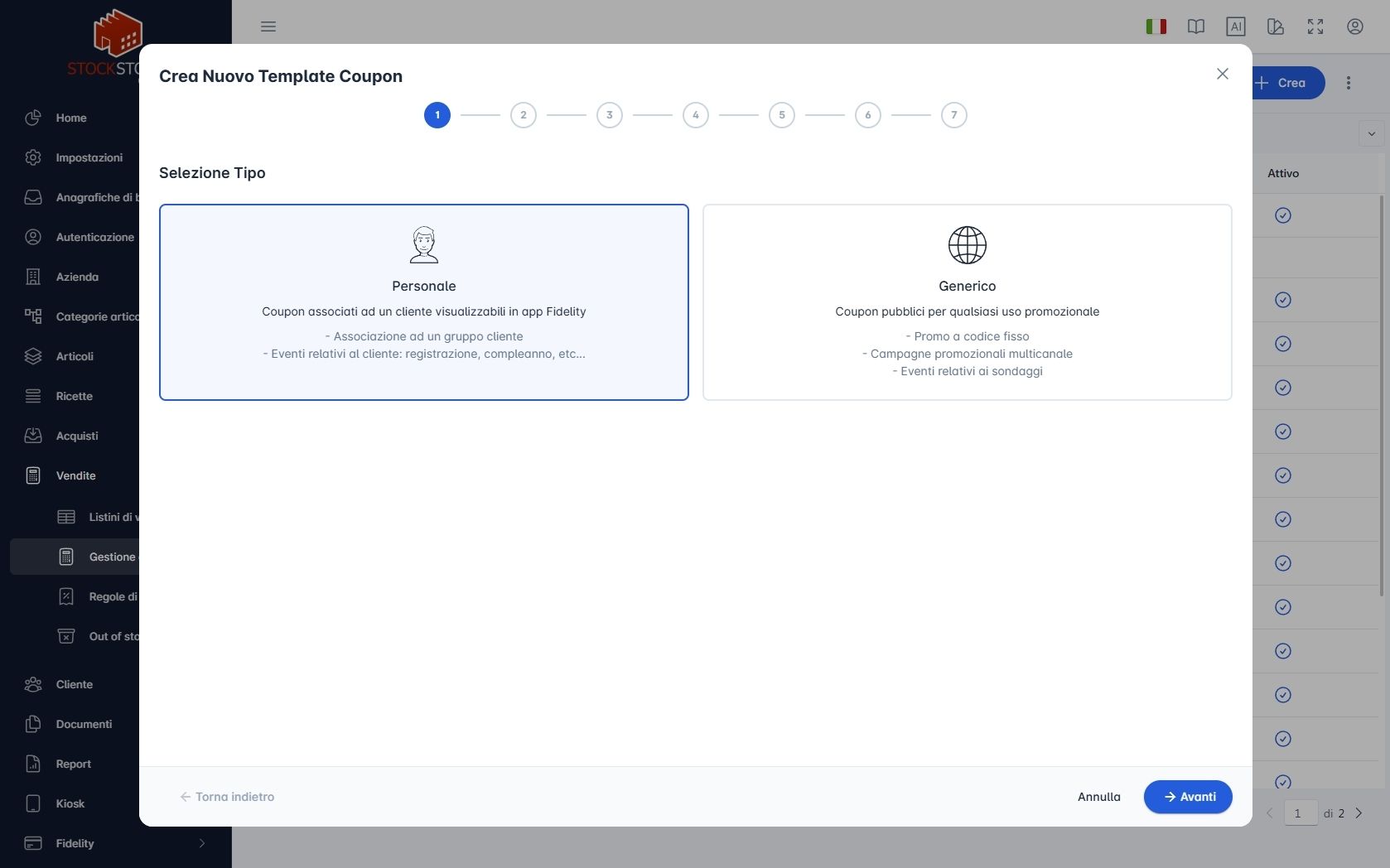Click the Avanti button

point(1187,797)
